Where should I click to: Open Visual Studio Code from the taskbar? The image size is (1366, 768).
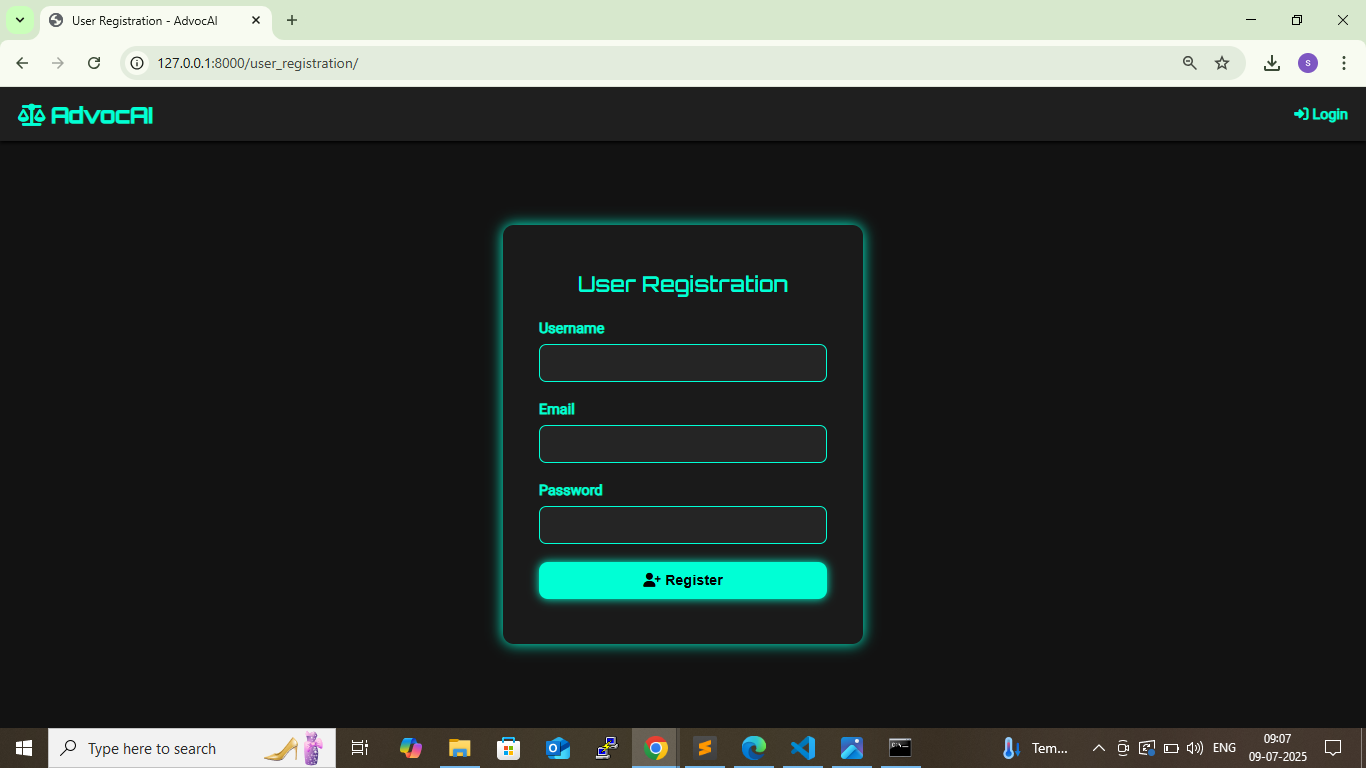click(x=803, y=748)
